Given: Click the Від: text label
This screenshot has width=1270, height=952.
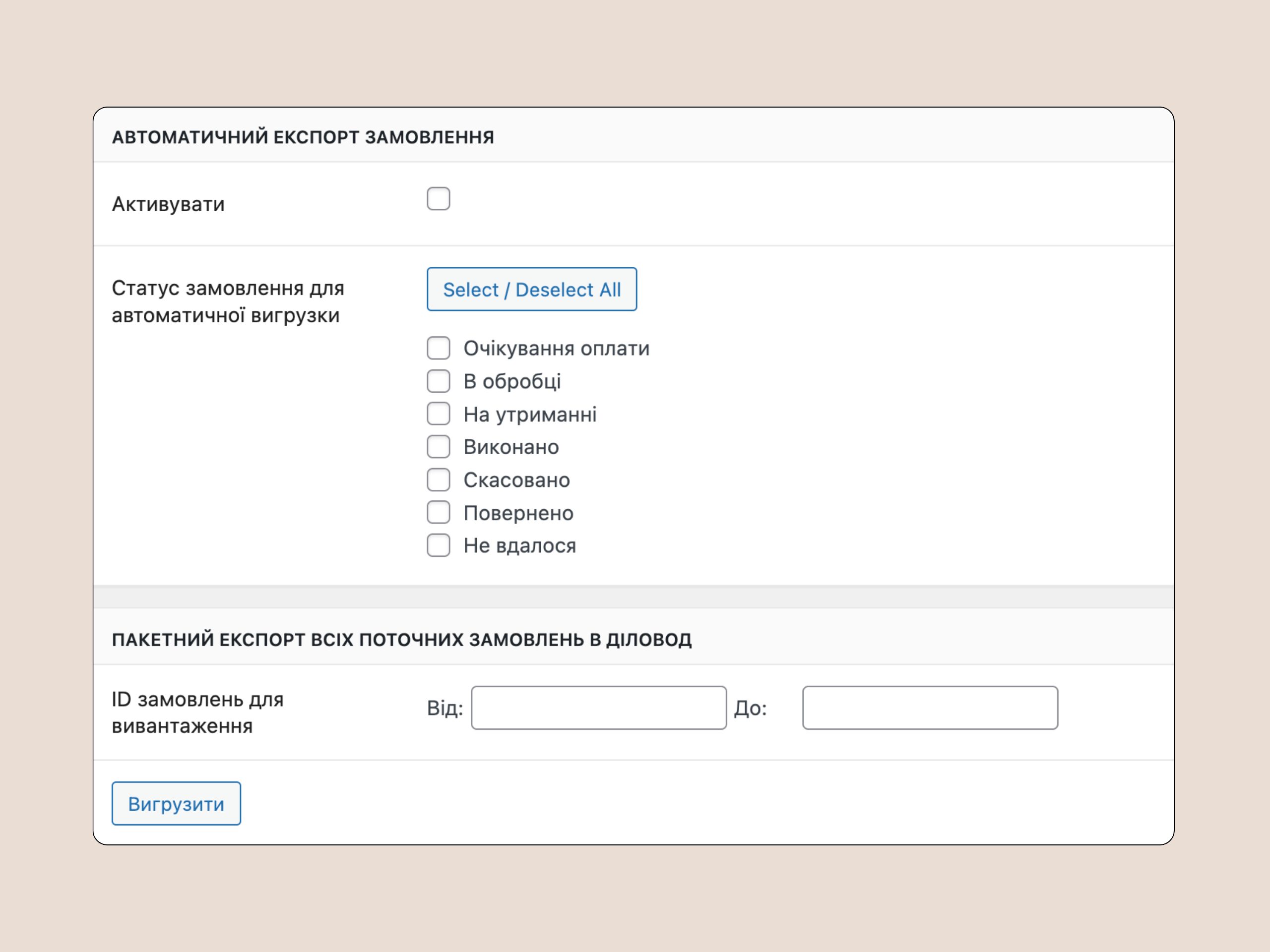Looking at the screenshot, I should point(445,708).
